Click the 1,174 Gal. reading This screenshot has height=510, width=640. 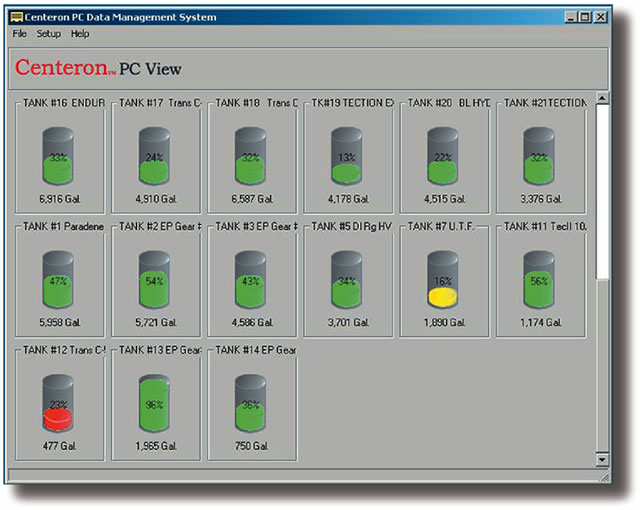541,323
